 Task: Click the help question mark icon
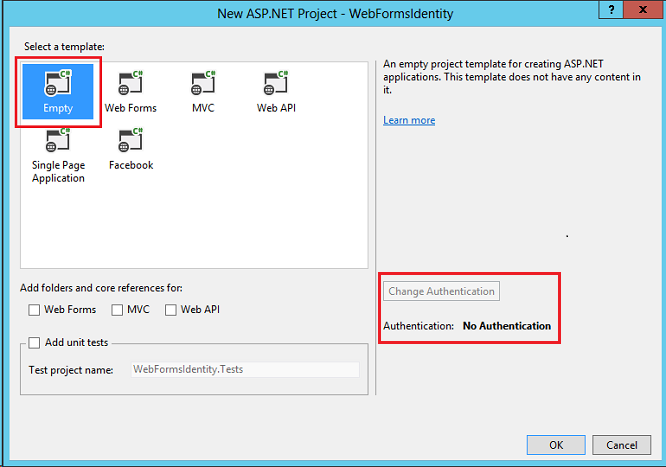pos(611,10)
